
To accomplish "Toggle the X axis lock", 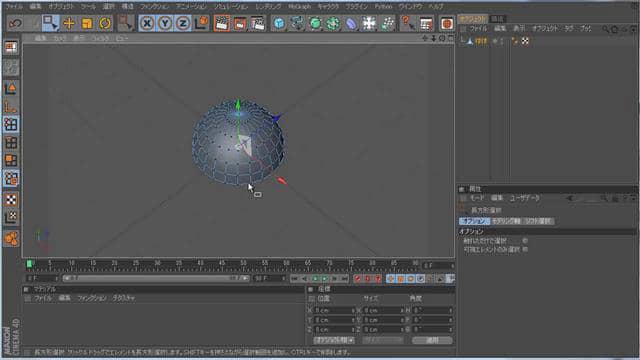I will (147, 23).
